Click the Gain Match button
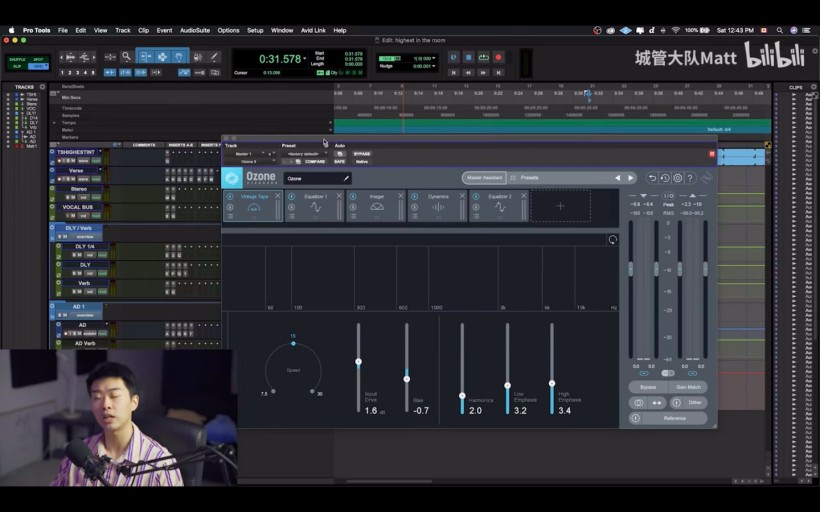This screenshot has height=512, width=820. pos(688,387)
